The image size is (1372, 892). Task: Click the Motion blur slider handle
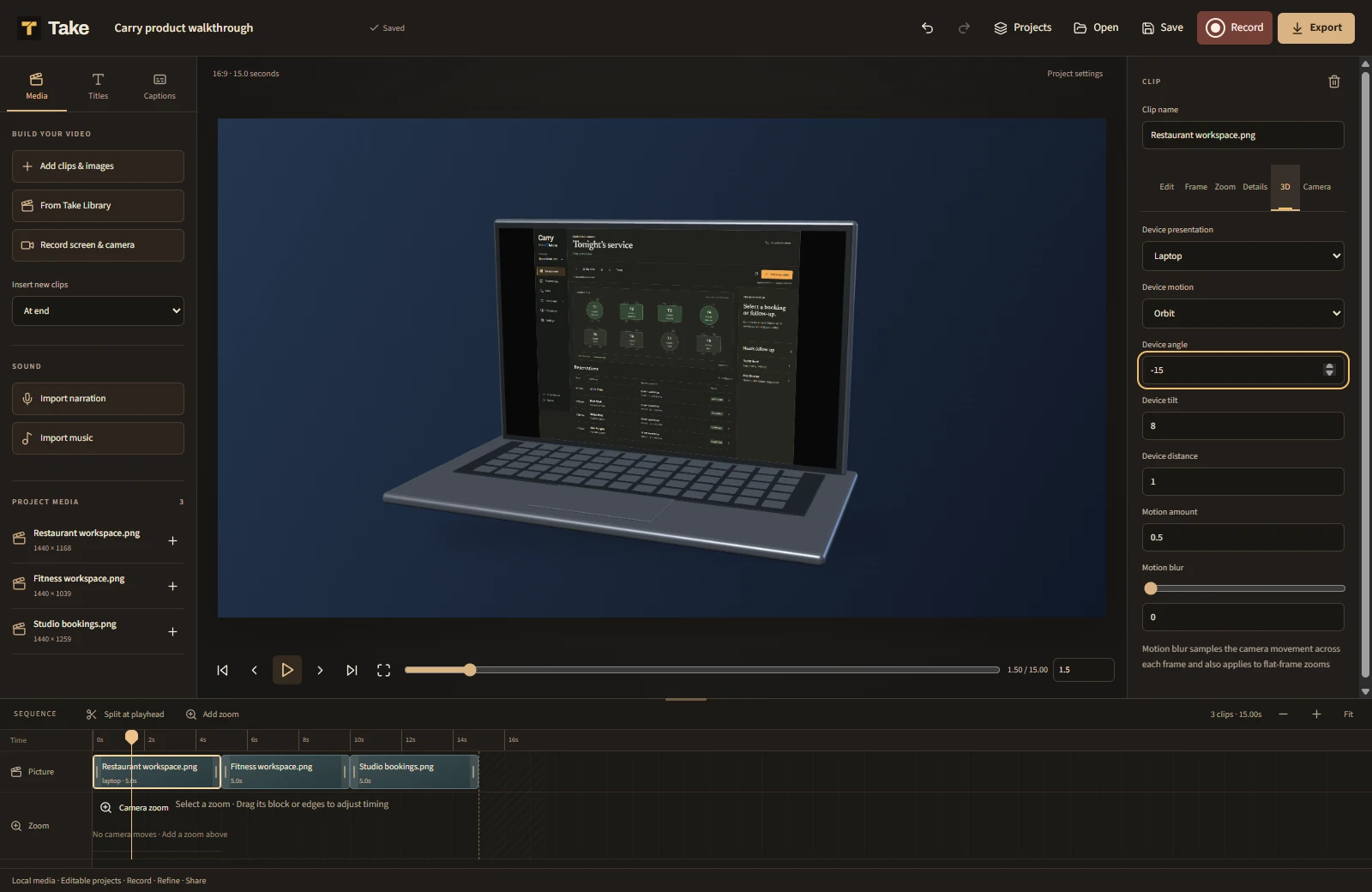click(1151, 588)
